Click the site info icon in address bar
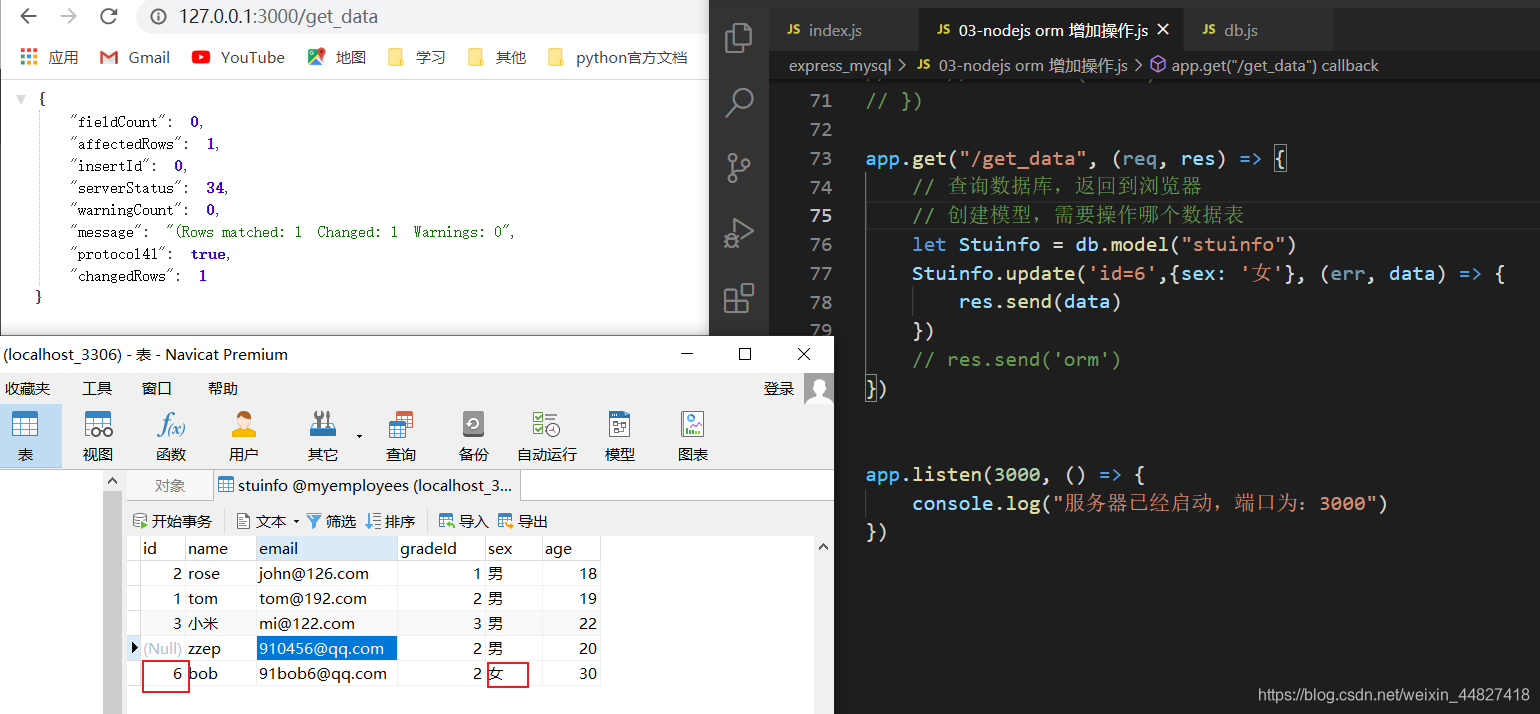1540x714 pixels. pyautogui.click(x=157, y=17)
